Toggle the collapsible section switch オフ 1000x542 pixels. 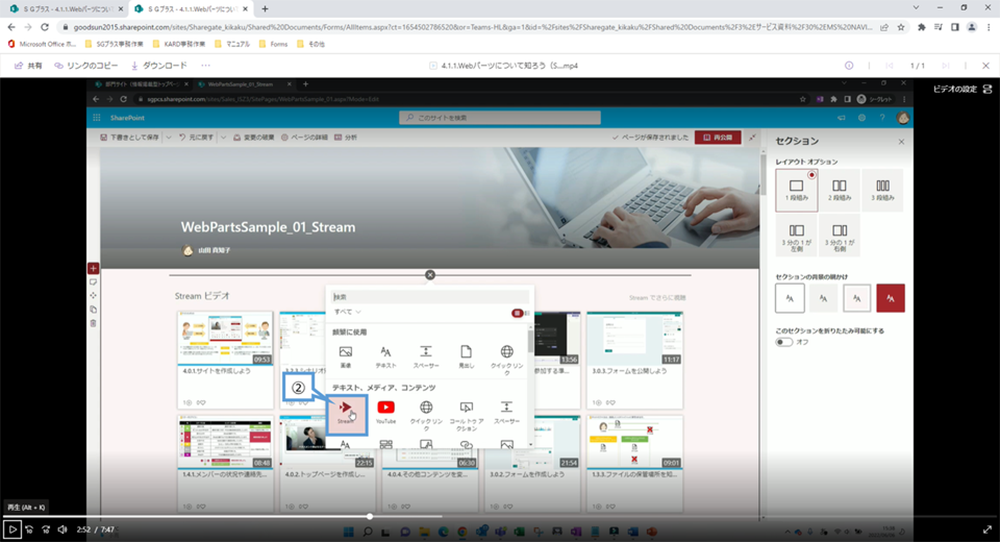[784, 342]
